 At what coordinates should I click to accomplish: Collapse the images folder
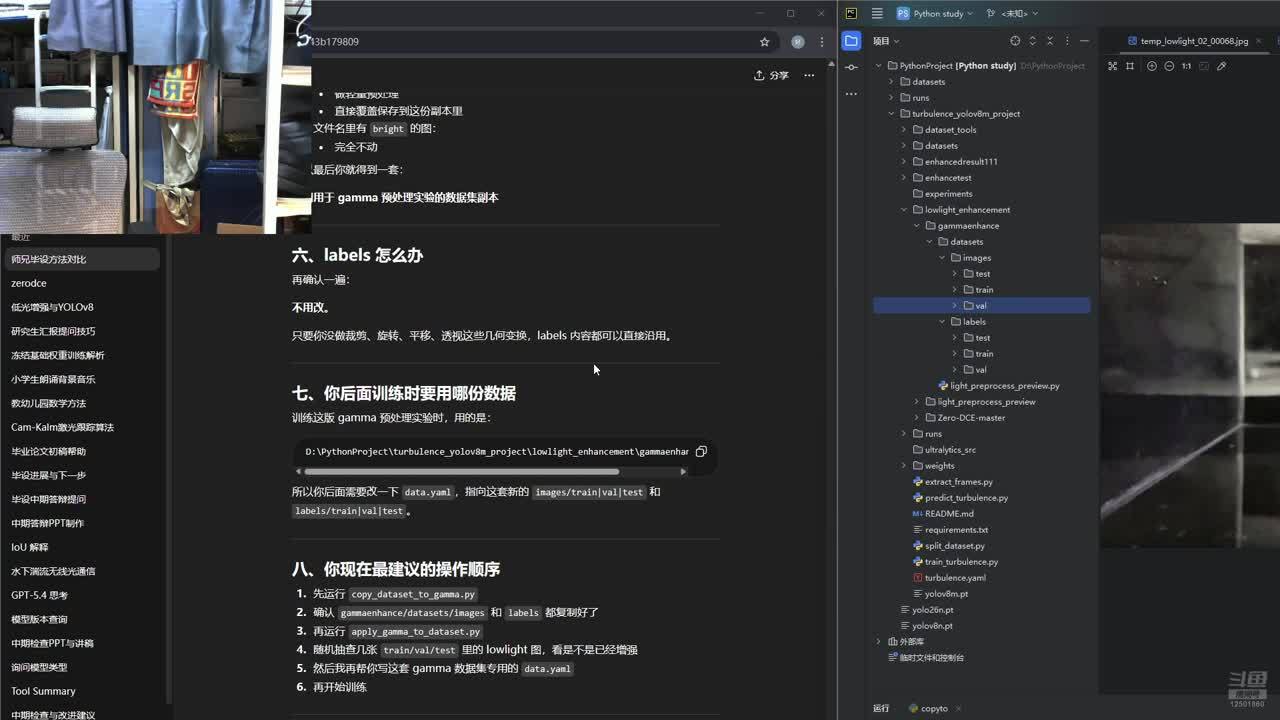[942, 258]
